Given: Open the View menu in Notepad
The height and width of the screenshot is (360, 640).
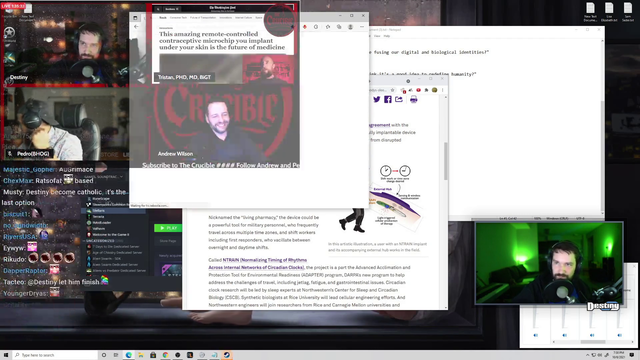Looking at the screenshot, I should (x=377, y=36).
